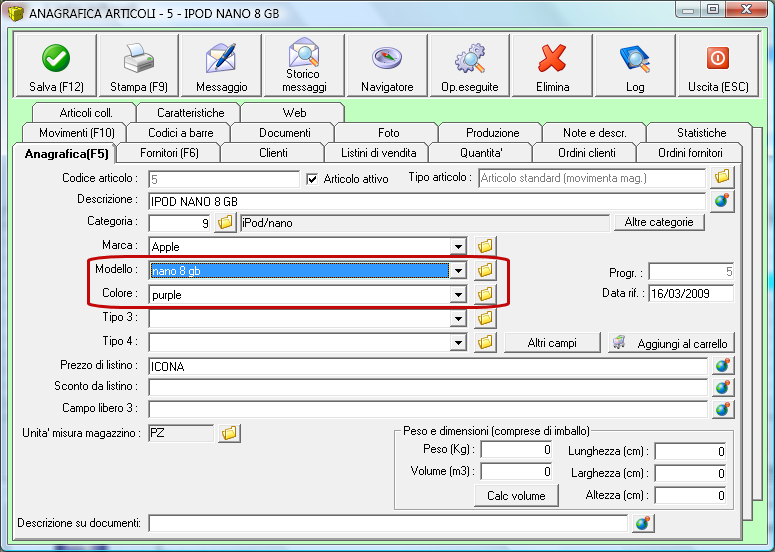The width and height of the screenshot is (775, 552).
Task: Open folder icon beside Unita' misura magazzino
Action: (x=229, y=433)
